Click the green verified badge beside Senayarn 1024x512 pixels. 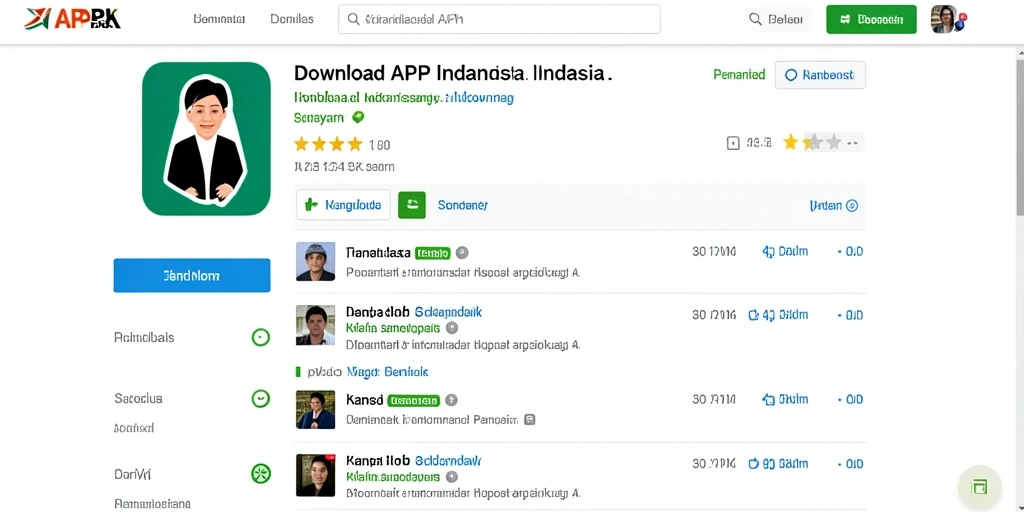(x=357, y=118)
